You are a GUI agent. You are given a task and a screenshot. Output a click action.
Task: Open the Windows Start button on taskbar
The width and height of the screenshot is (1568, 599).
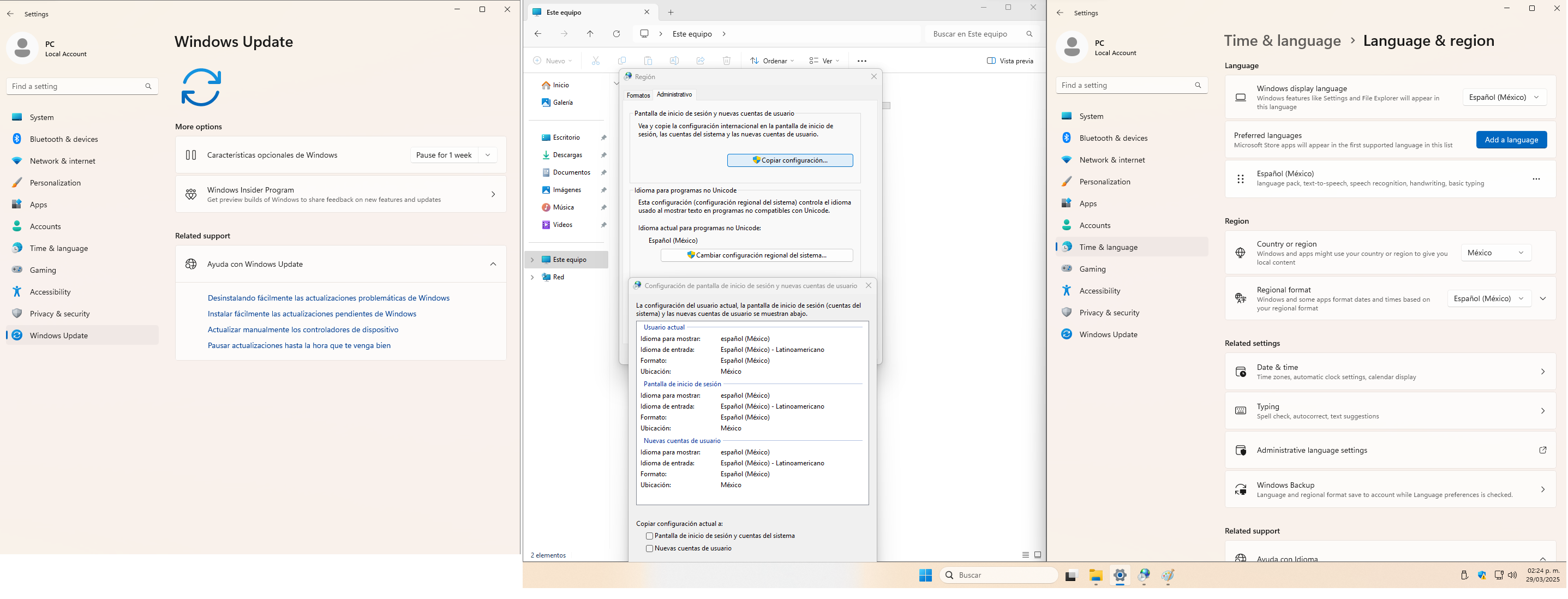[x=925, y=575]
